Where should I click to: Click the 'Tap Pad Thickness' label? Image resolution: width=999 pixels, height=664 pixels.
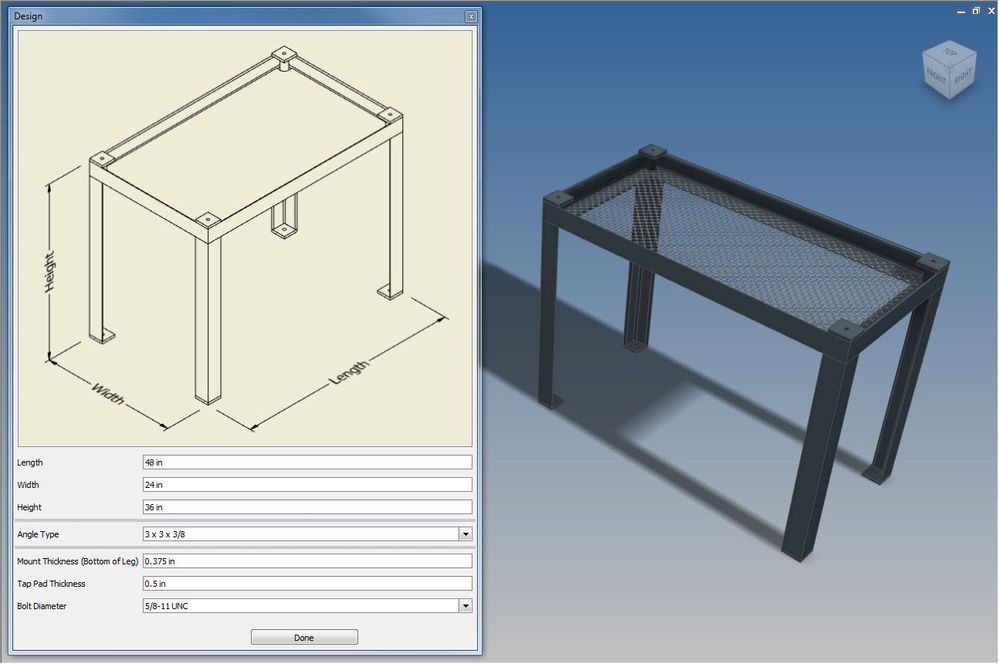51,584
